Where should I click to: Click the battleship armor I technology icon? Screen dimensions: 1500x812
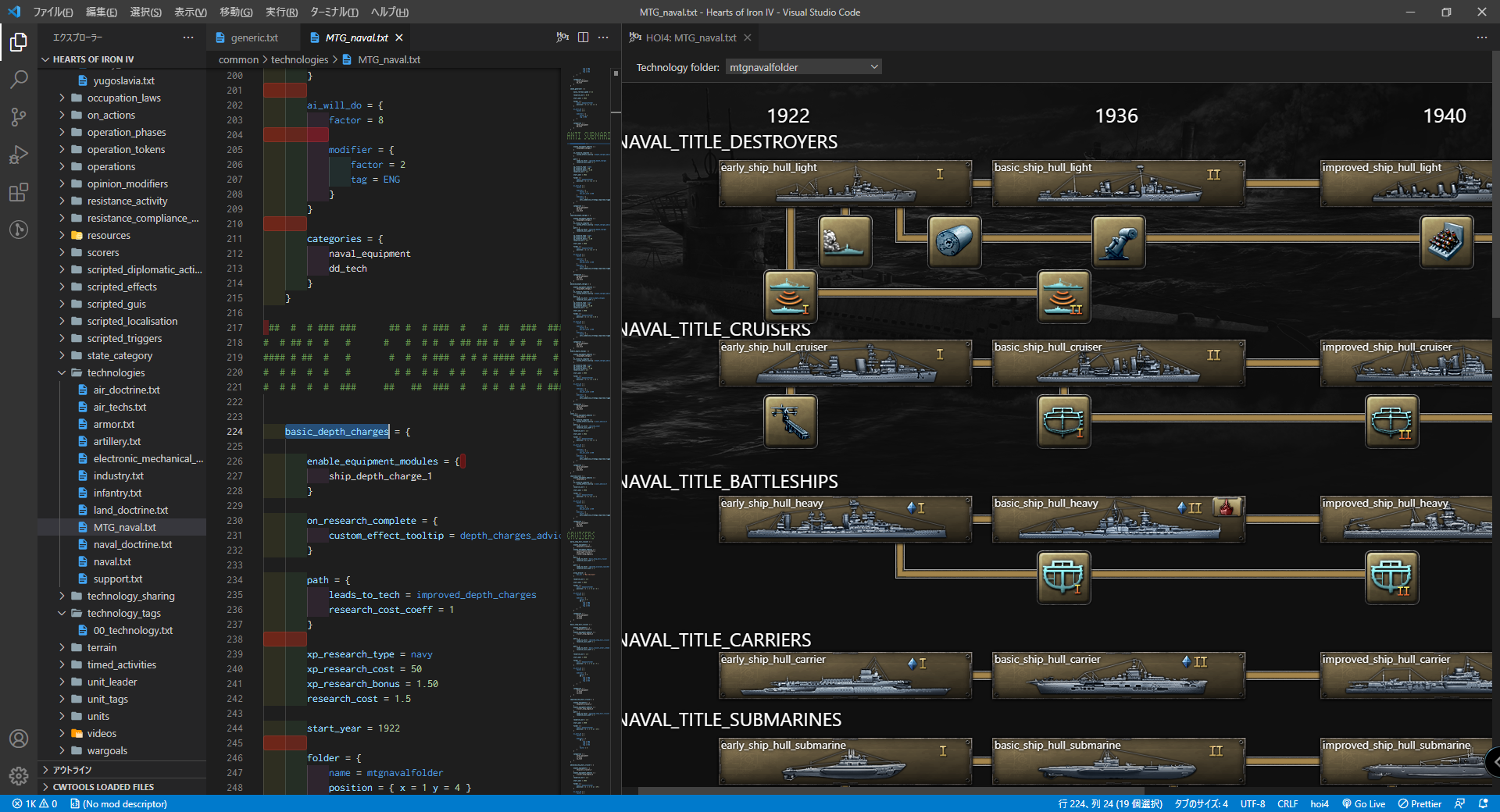[1063, 577]
